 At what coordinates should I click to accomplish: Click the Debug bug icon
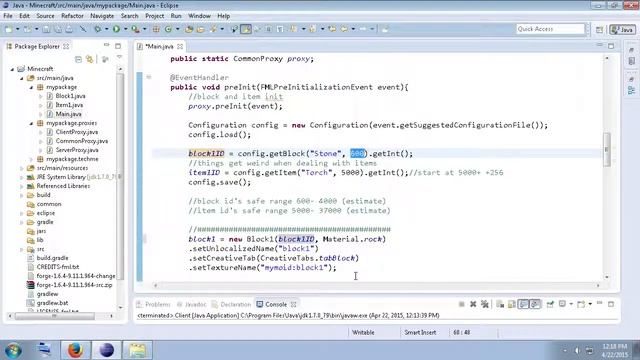coord(98,29)
